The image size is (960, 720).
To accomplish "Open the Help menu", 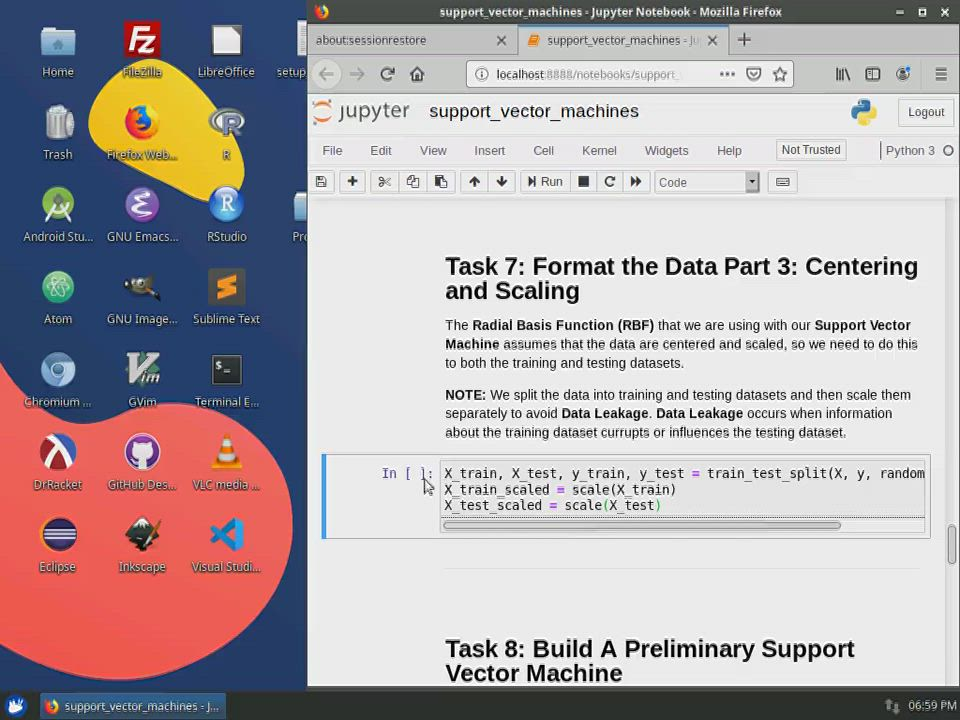I will pos(729,151).
